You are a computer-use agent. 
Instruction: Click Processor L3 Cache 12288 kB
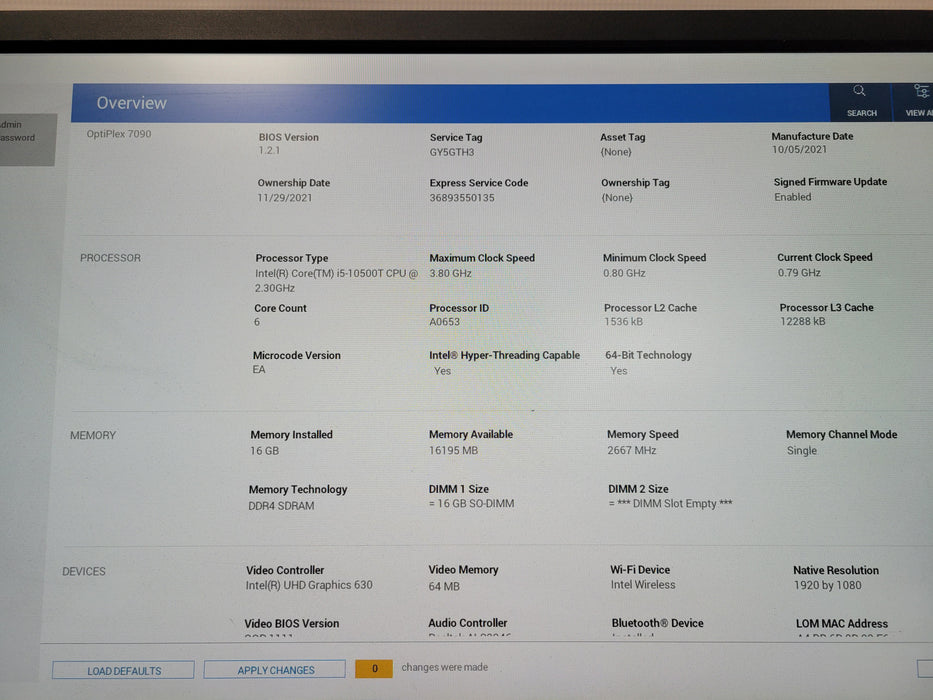[803, 321]
